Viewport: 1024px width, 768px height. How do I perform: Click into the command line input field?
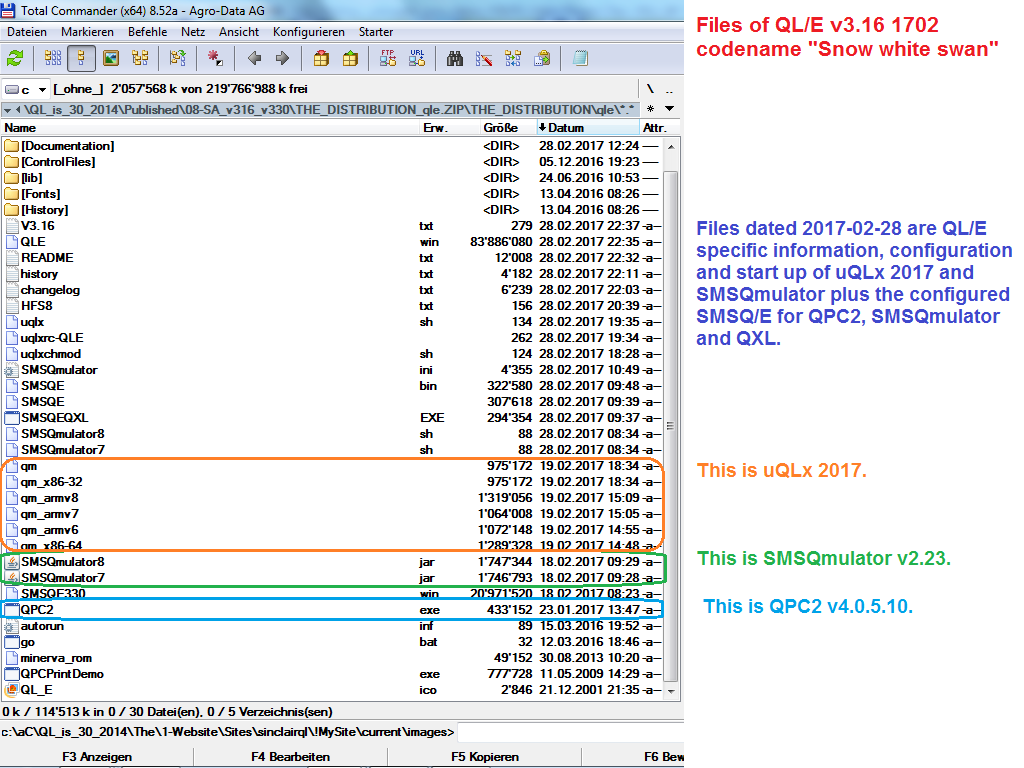click(x=569, y=732)
